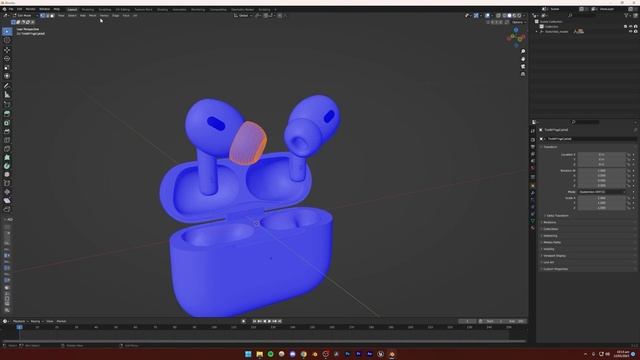This screenshot has height=360, width=640.
Task: Select the Shear tool
Action: (7, 200)
